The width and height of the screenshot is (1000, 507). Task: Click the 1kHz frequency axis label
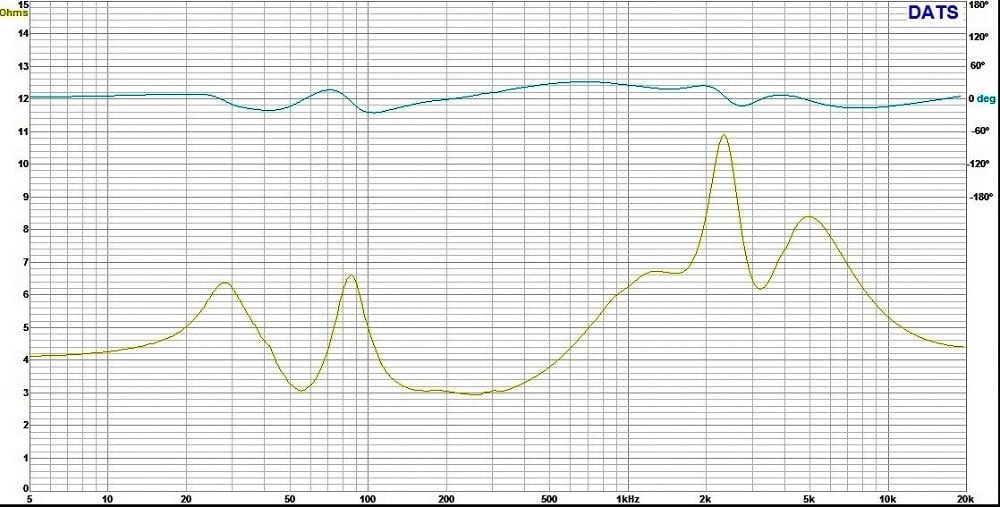click(627, 499)
